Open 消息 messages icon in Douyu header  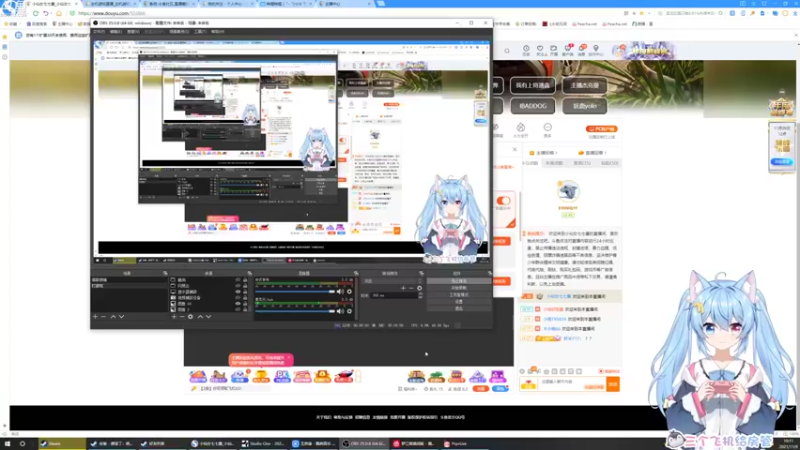(x=582, y=50)
